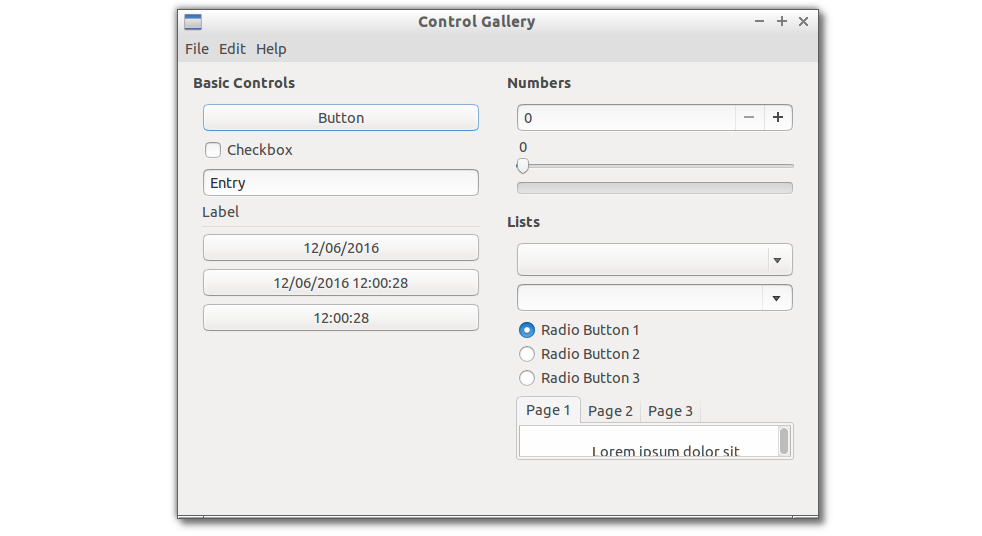Open the editable combo box arrow
This screenshot has height=536, width=982.
point(777,298)
